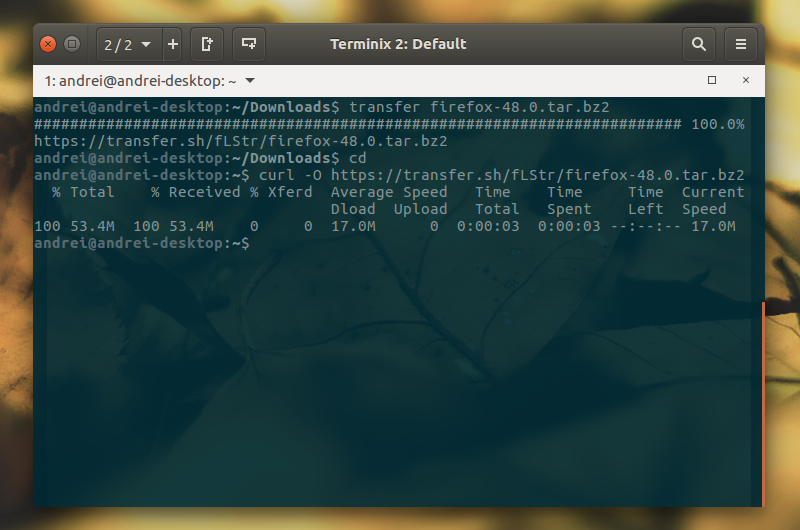Click the 'cd' command text

(358, 158)
